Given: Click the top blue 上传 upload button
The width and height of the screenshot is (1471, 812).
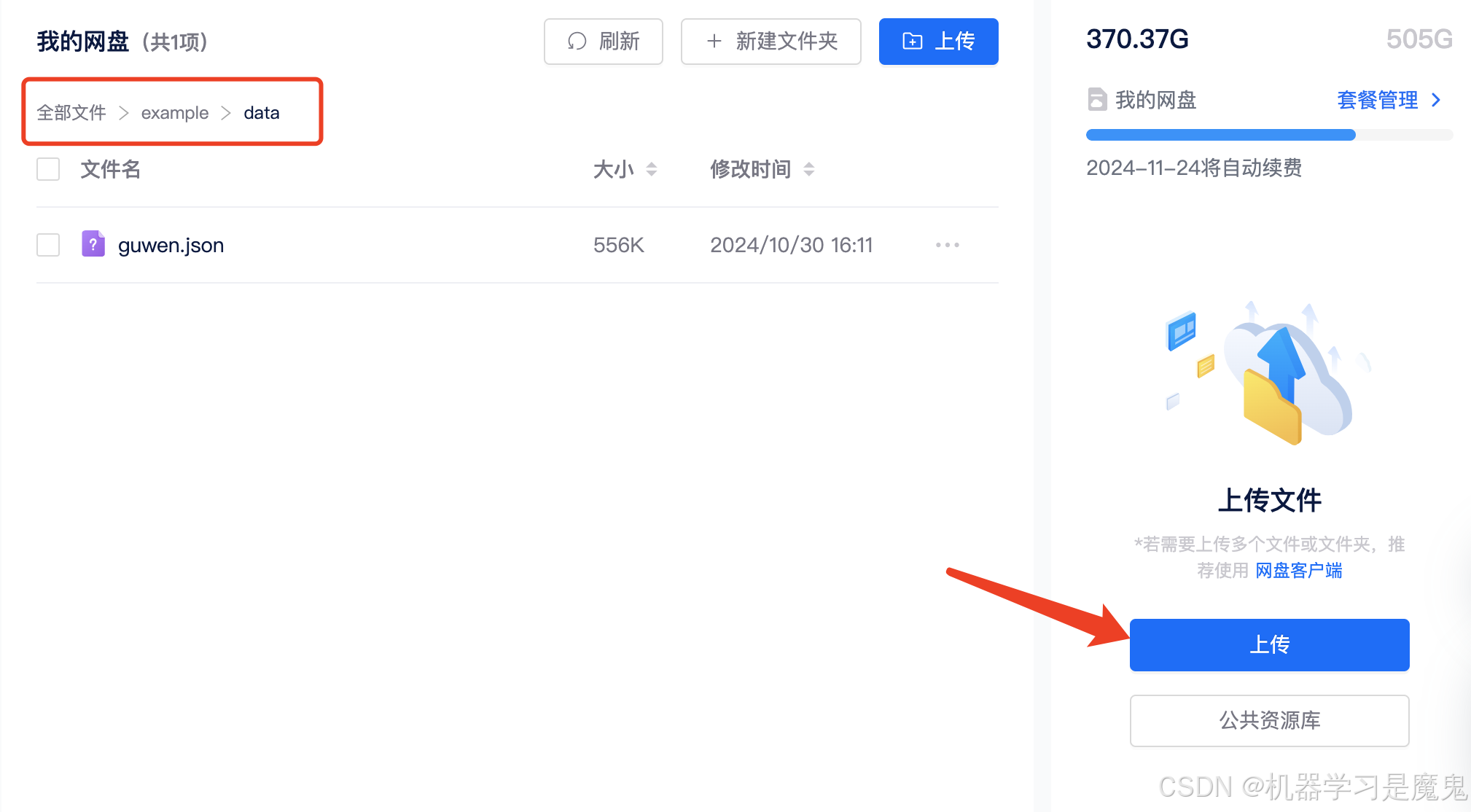Looking at the screenshot, I should pyautogui.click(x=938, y=42).
